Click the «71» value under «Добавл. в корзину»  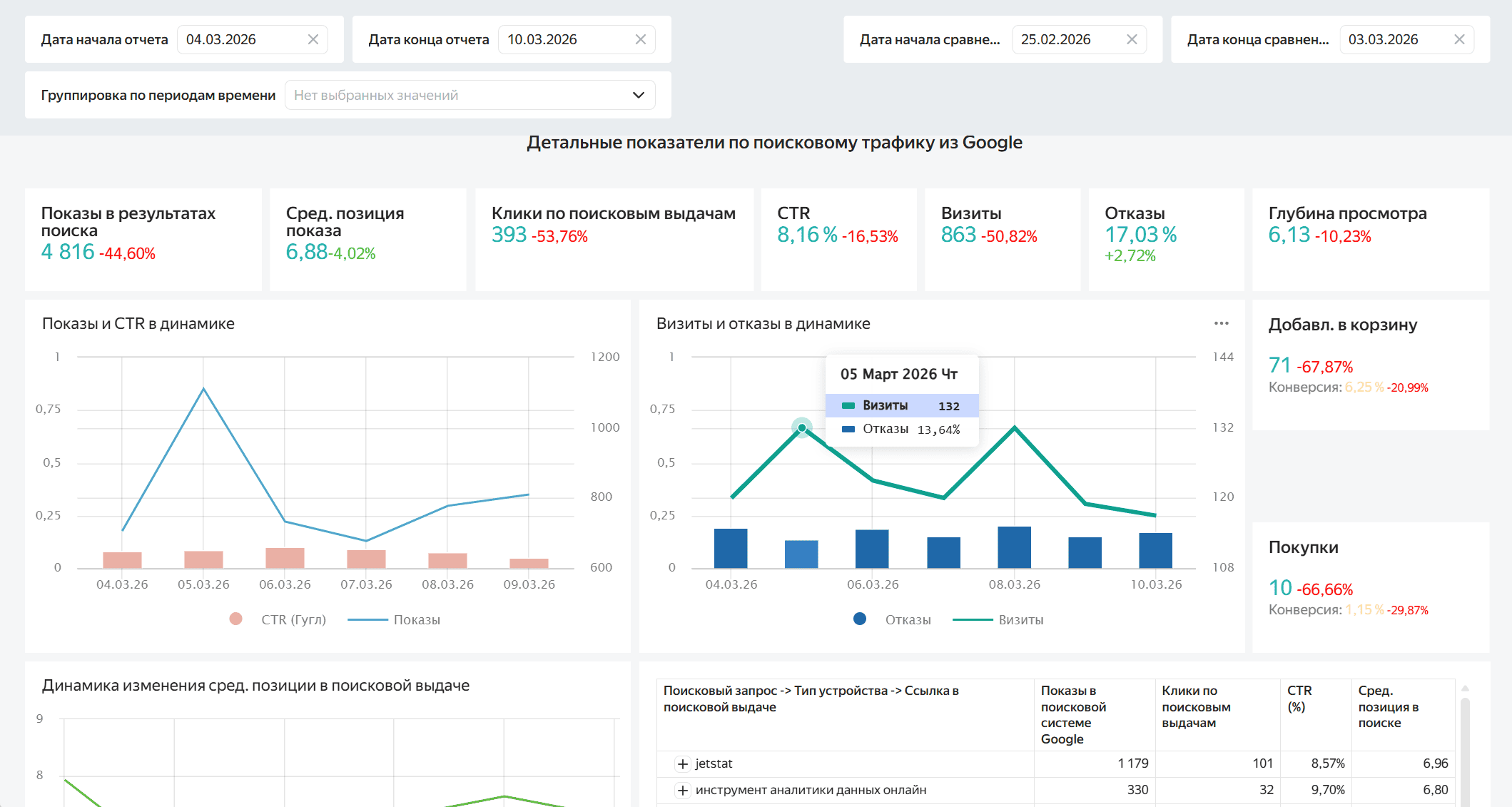[x=1279, y=366]
